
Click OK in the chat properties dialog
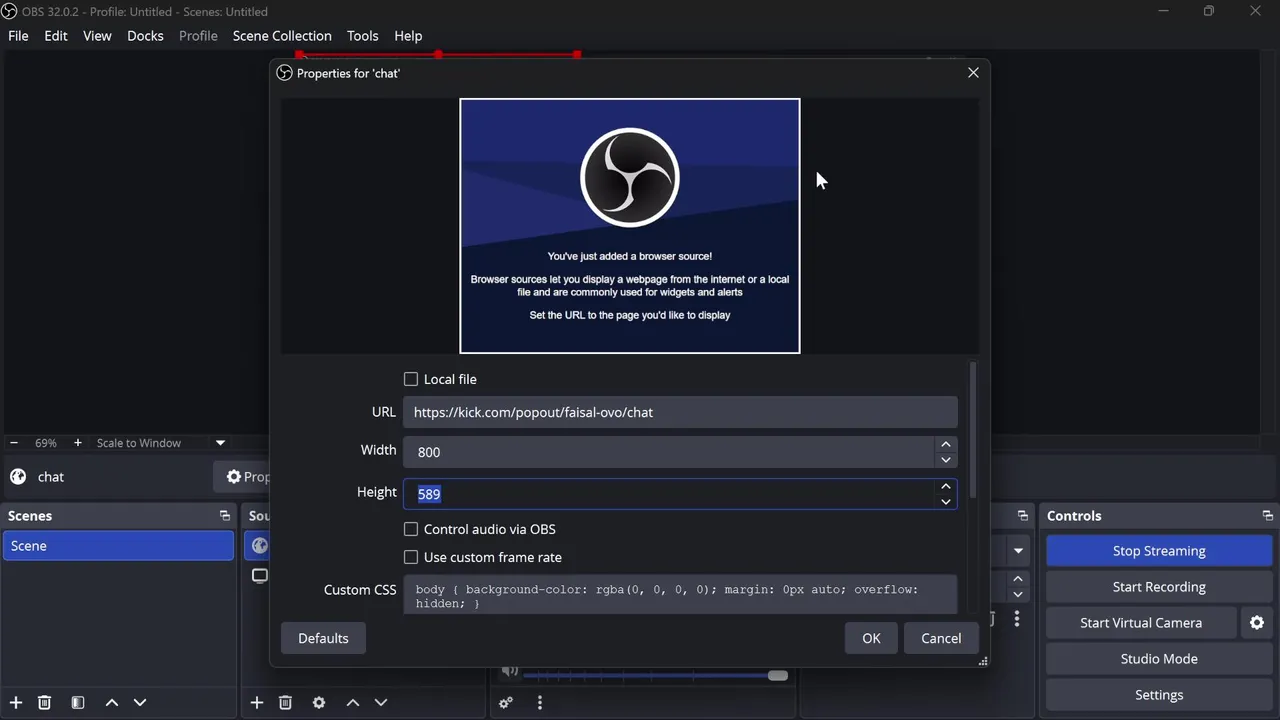coord(871,638)
